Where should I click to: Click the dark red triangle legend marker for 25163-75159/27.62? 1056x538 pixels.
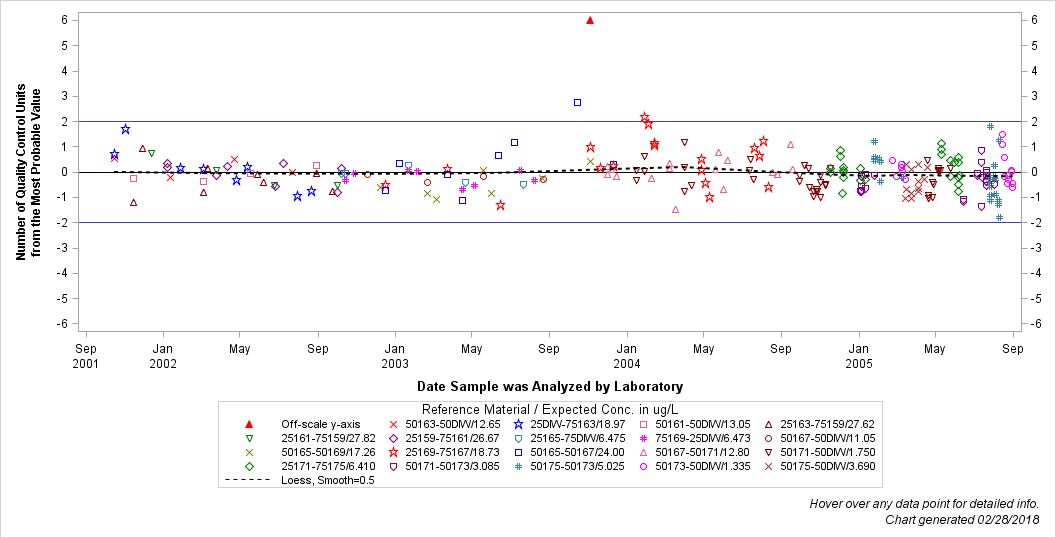click(x=768, y=424)
